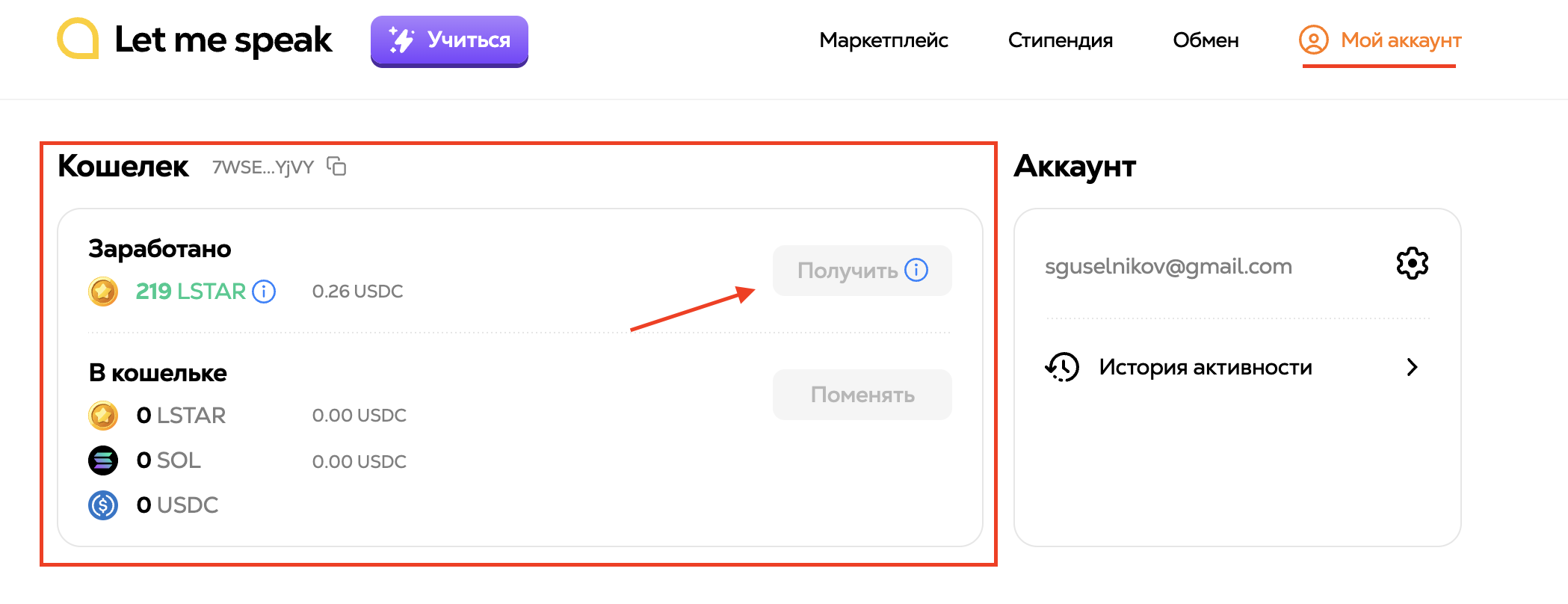Go to the Обмен page

click(1206, 40)
